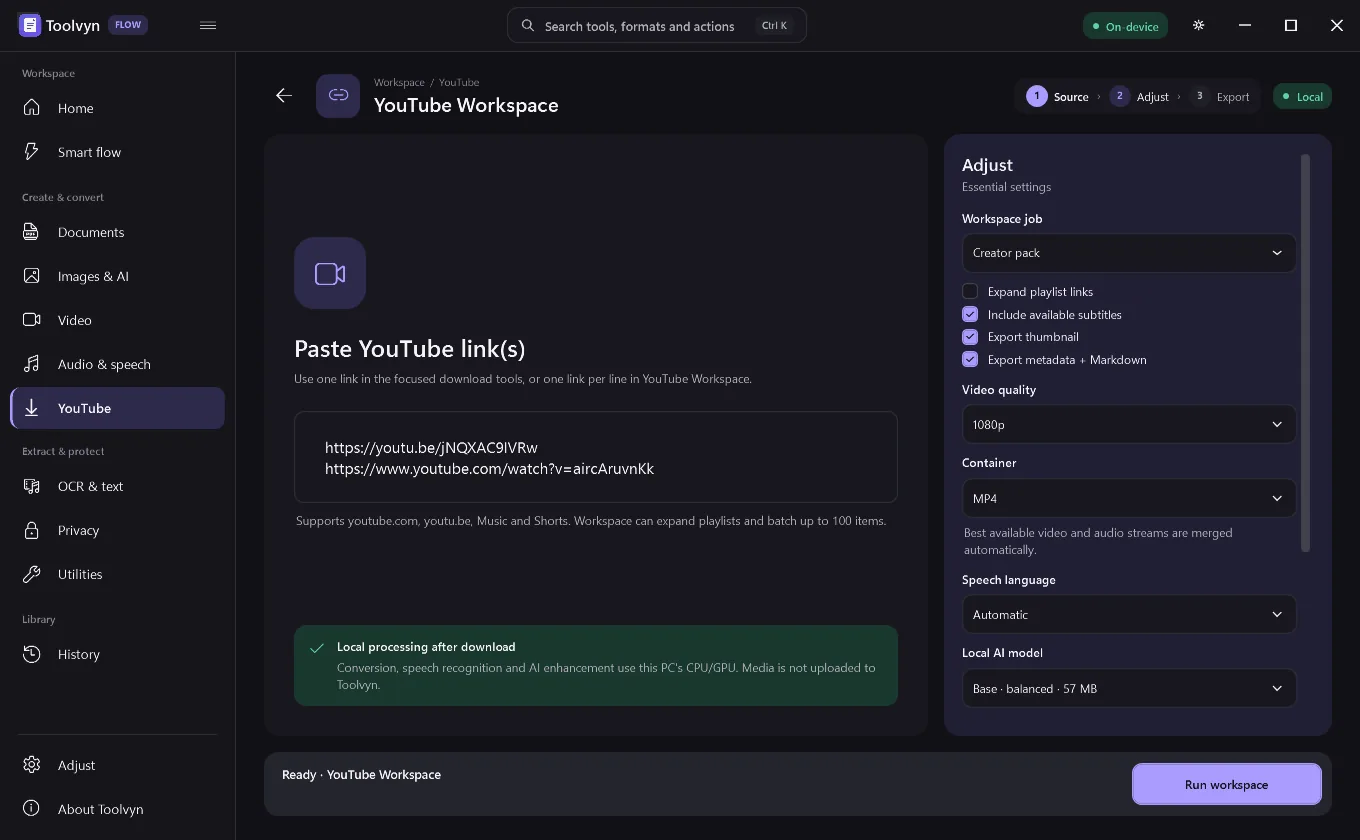This screenshot has height=840, width=1360.
Task: Open the Video quality 1080p dropdown
Action: pos(1129,424)
